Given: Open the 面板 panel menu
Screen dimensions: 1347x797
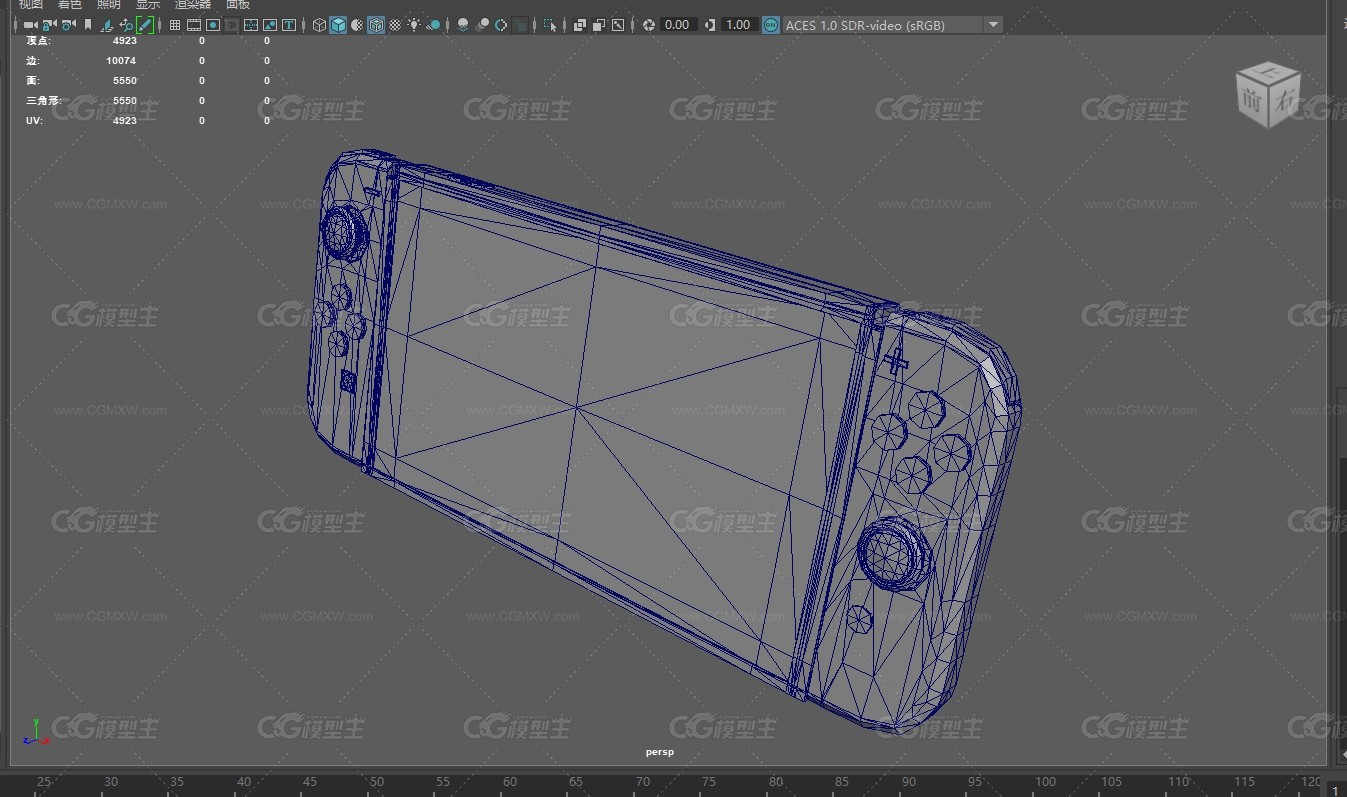Looking at the screenshot, I should coord(238,4).
